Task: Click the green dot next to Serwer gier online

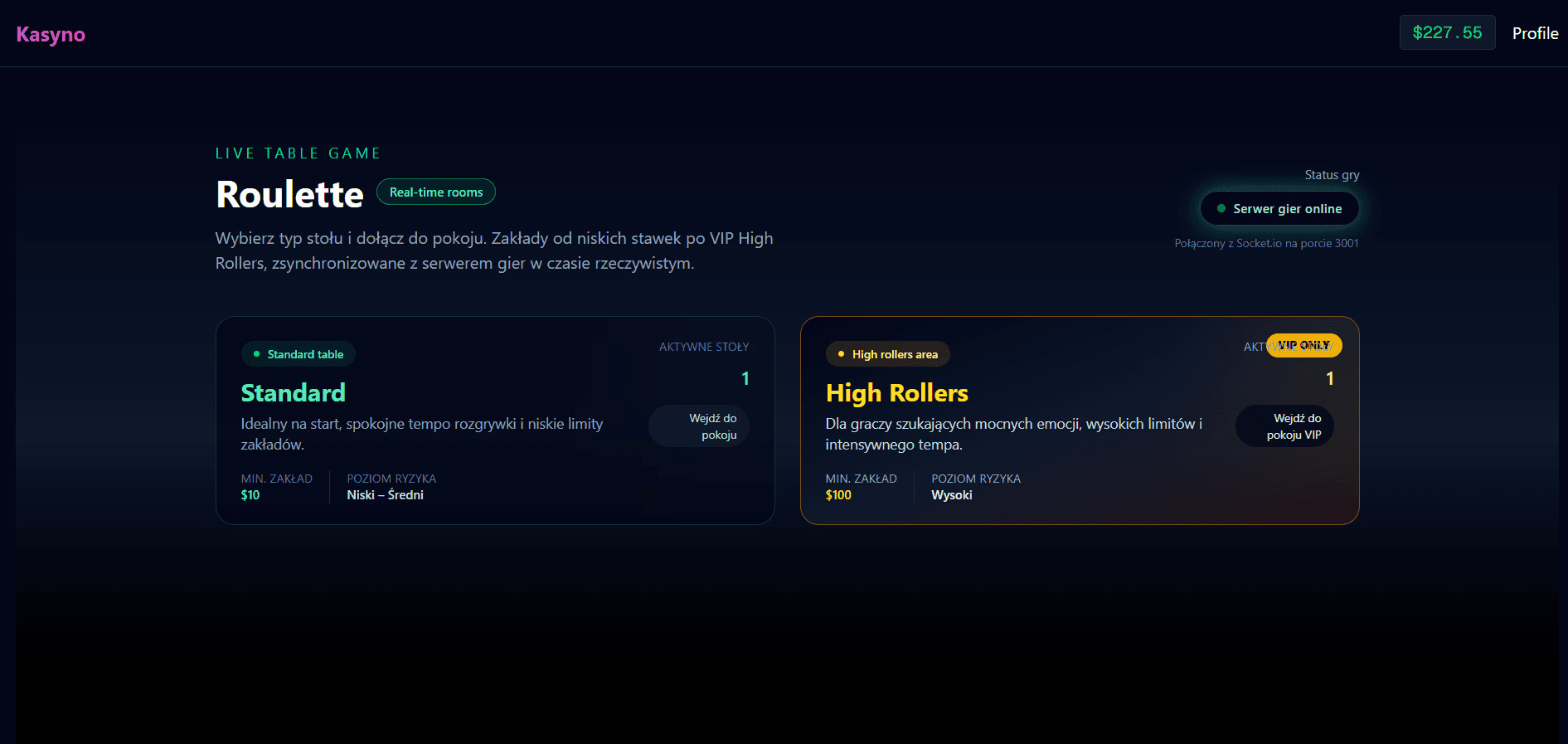Action: click(x=1221, y=208)
